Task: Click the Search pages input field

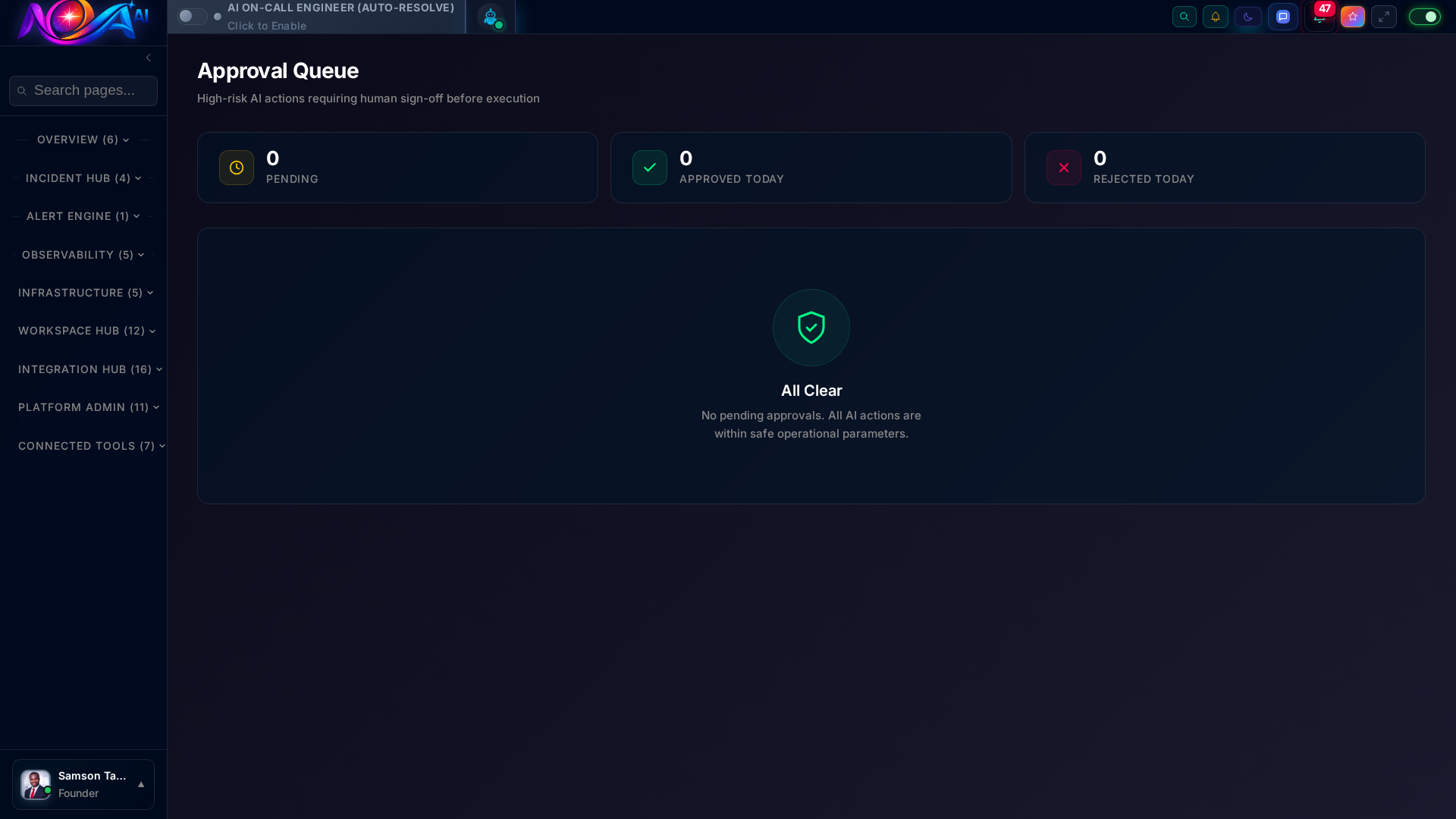Action: click(x=83, y=90)
